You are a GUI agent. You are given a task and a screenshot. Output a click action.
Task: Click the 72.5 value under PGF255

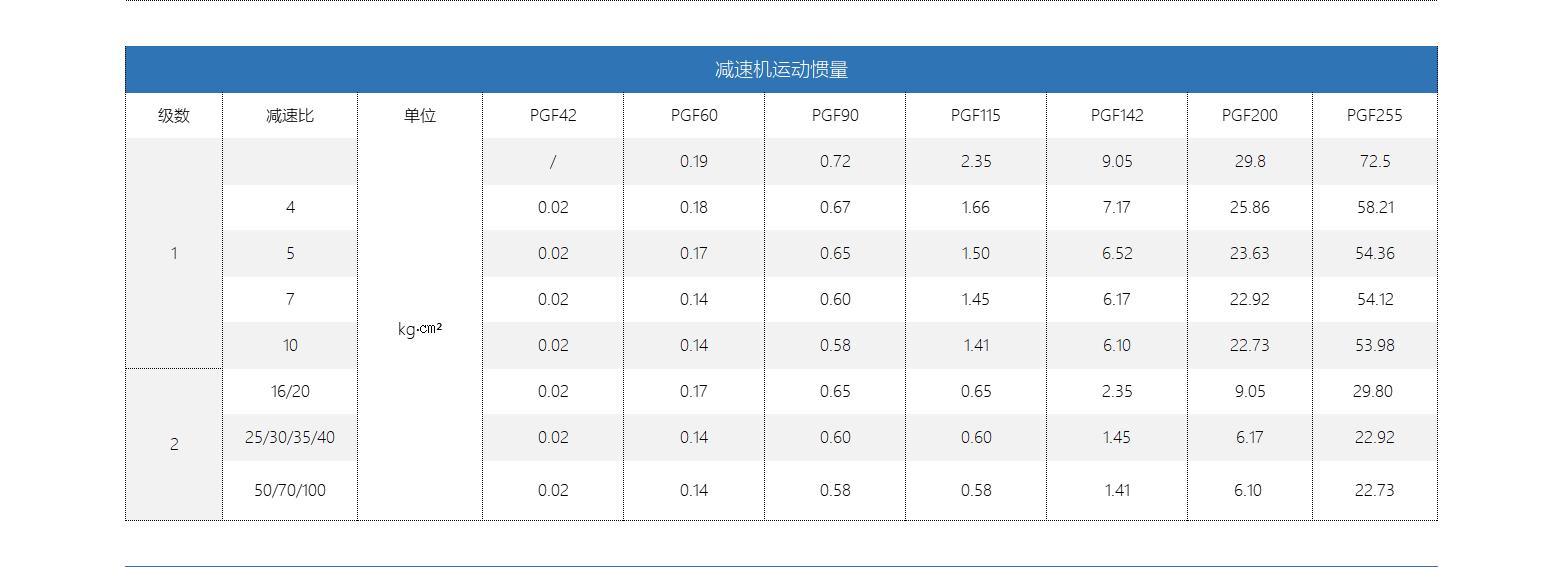click(x=1374, y=161)
